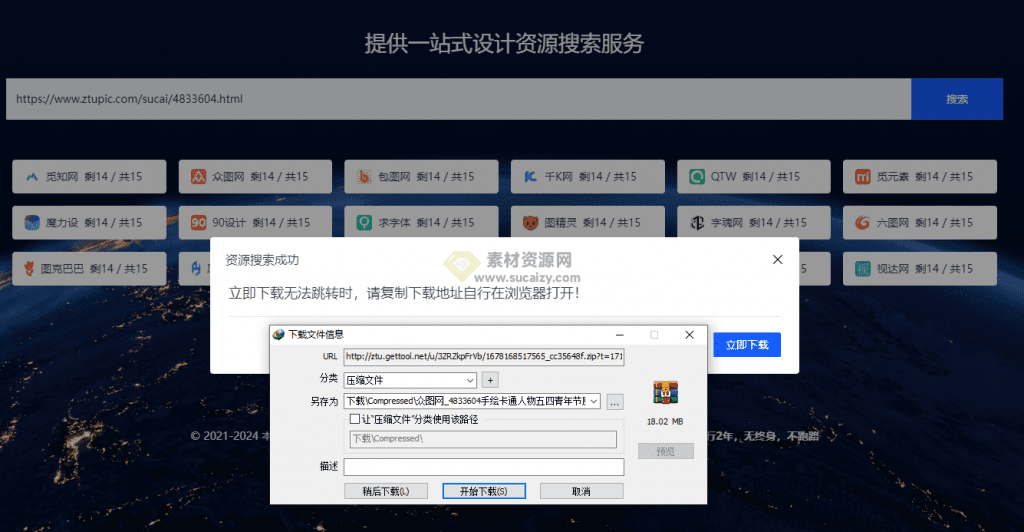This screenshot has width=1024, height=532.
Task: Open the 分类 category dropdown
Action: [470, 380]
